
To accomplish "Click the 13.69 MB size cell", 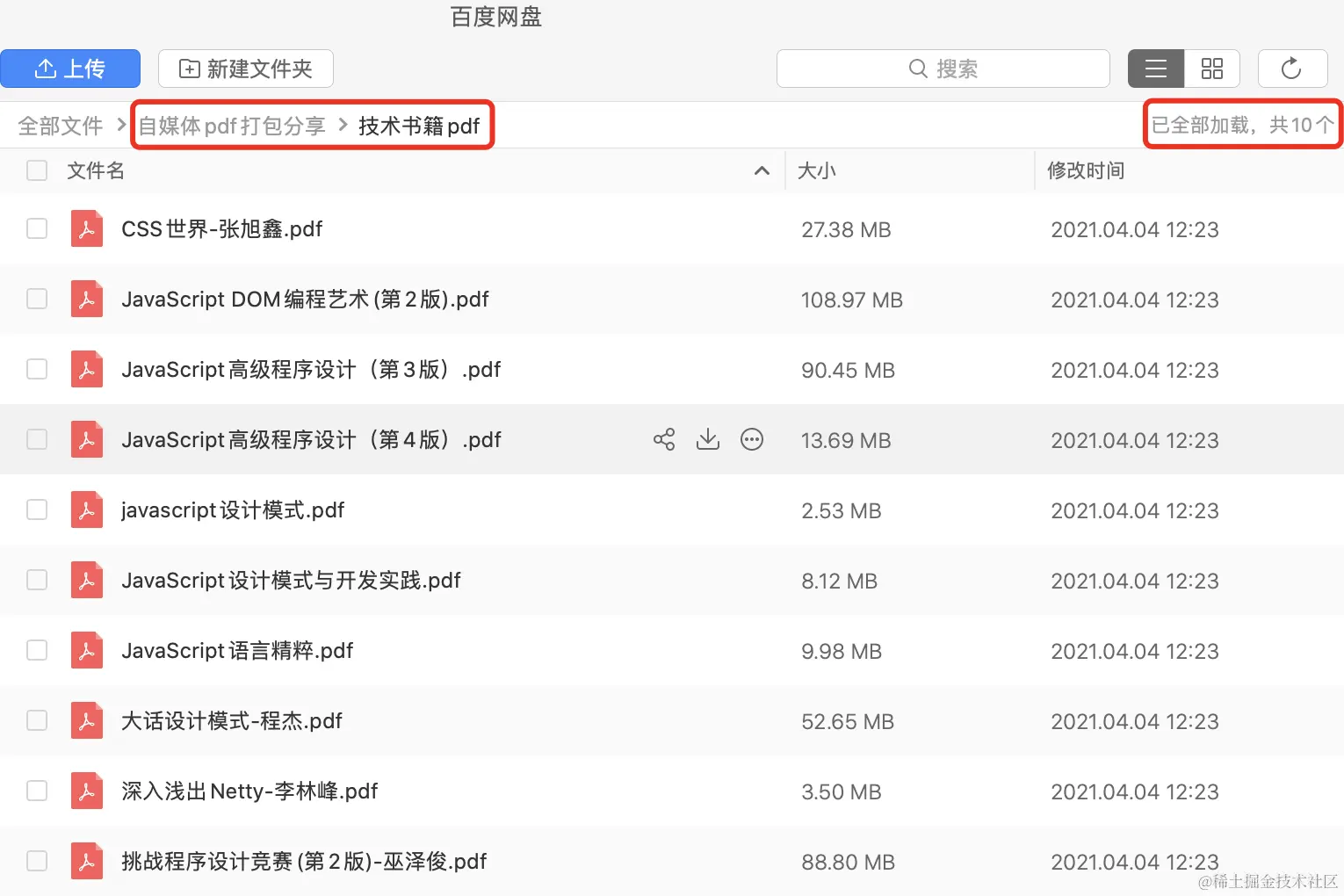I will coord(846,440).
